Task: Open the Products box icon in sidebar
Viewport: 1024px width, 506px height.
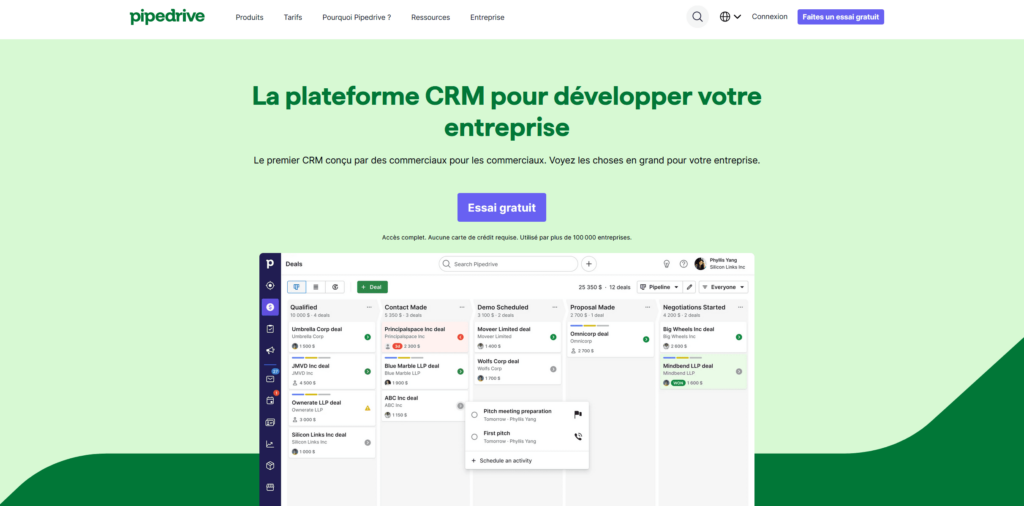Action: 270,466
